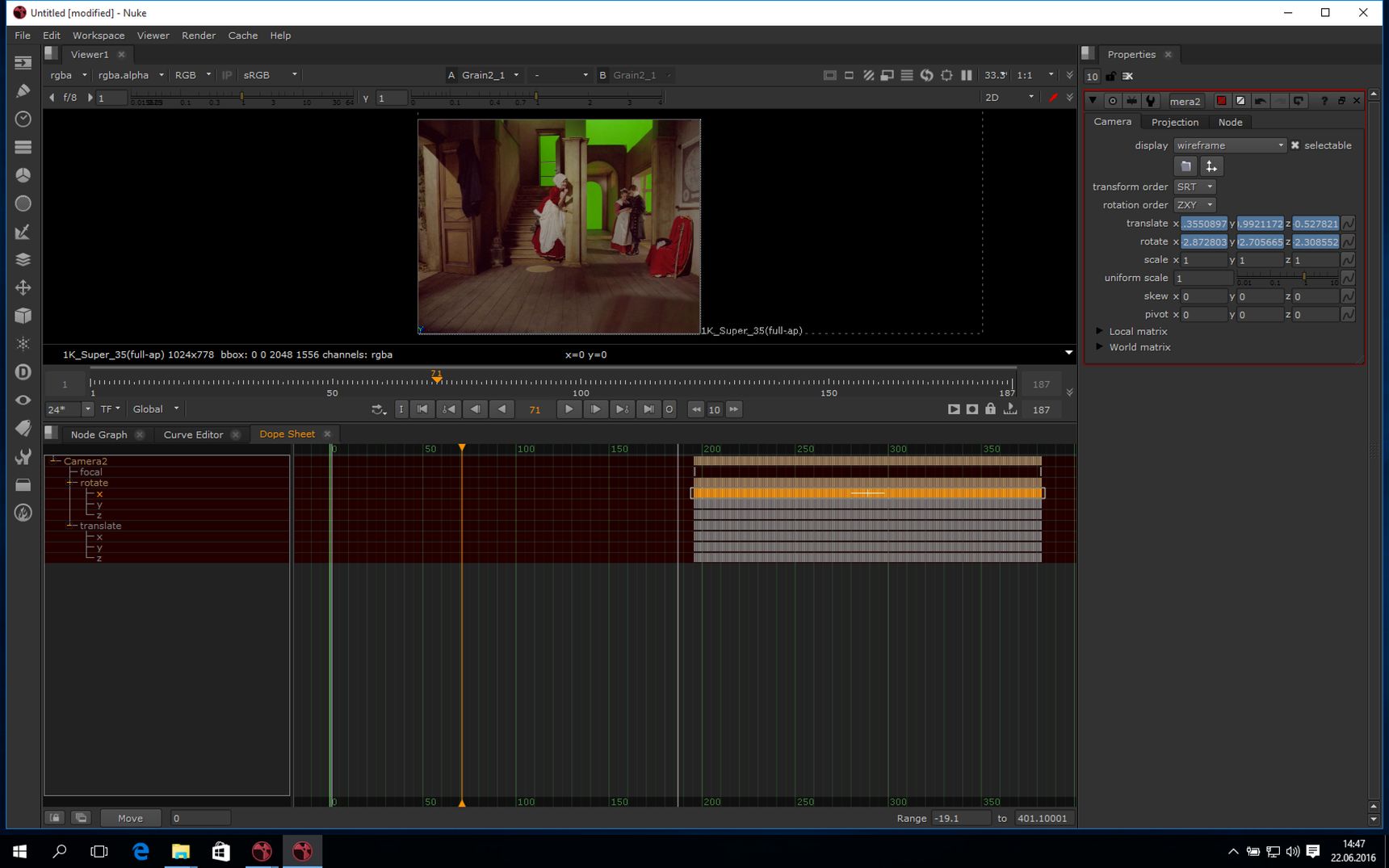Toggle the bounce playback O button
This screenshot has height=868, width=1389.
[x=669, y=409]
